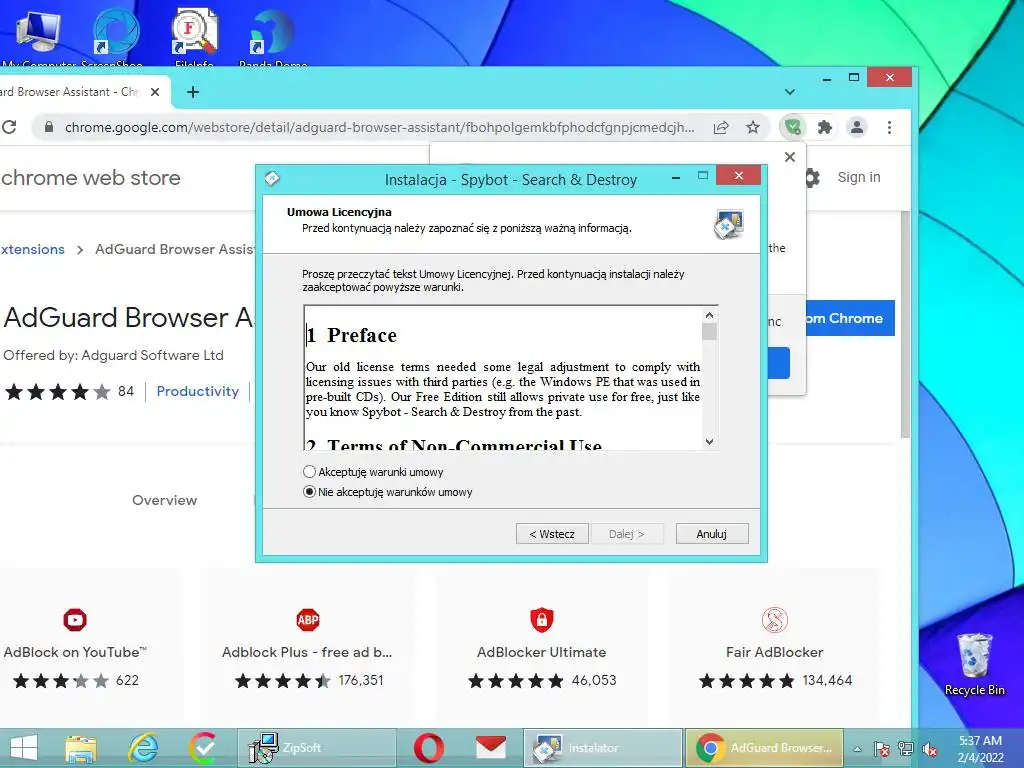Open a new Chrome tab with plus
Viewport: 1024px width, 768px height.
coord(193,92)
